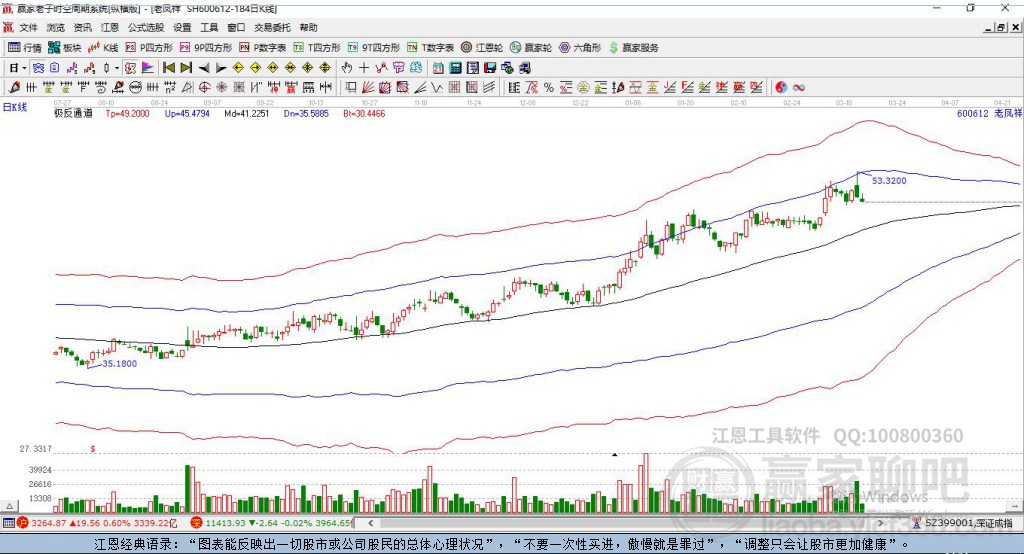
Task: Open the 交易委托 menu
Action: pyautogui.click(x=272, y=27)
